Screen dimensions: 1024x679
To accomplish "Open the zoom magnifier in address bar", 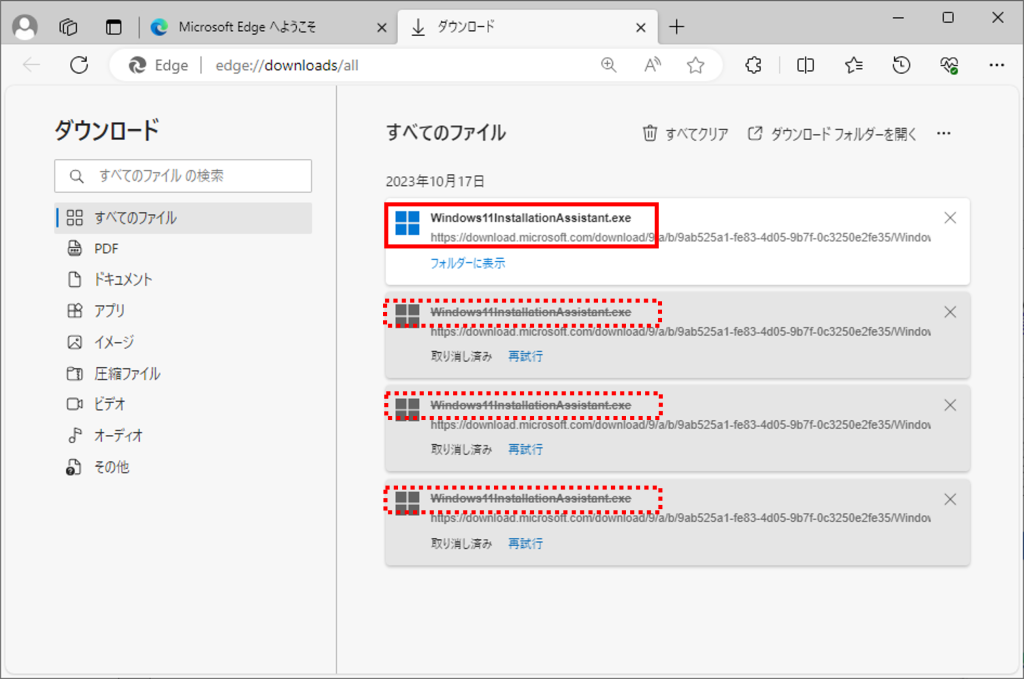I will click(609, 65).
